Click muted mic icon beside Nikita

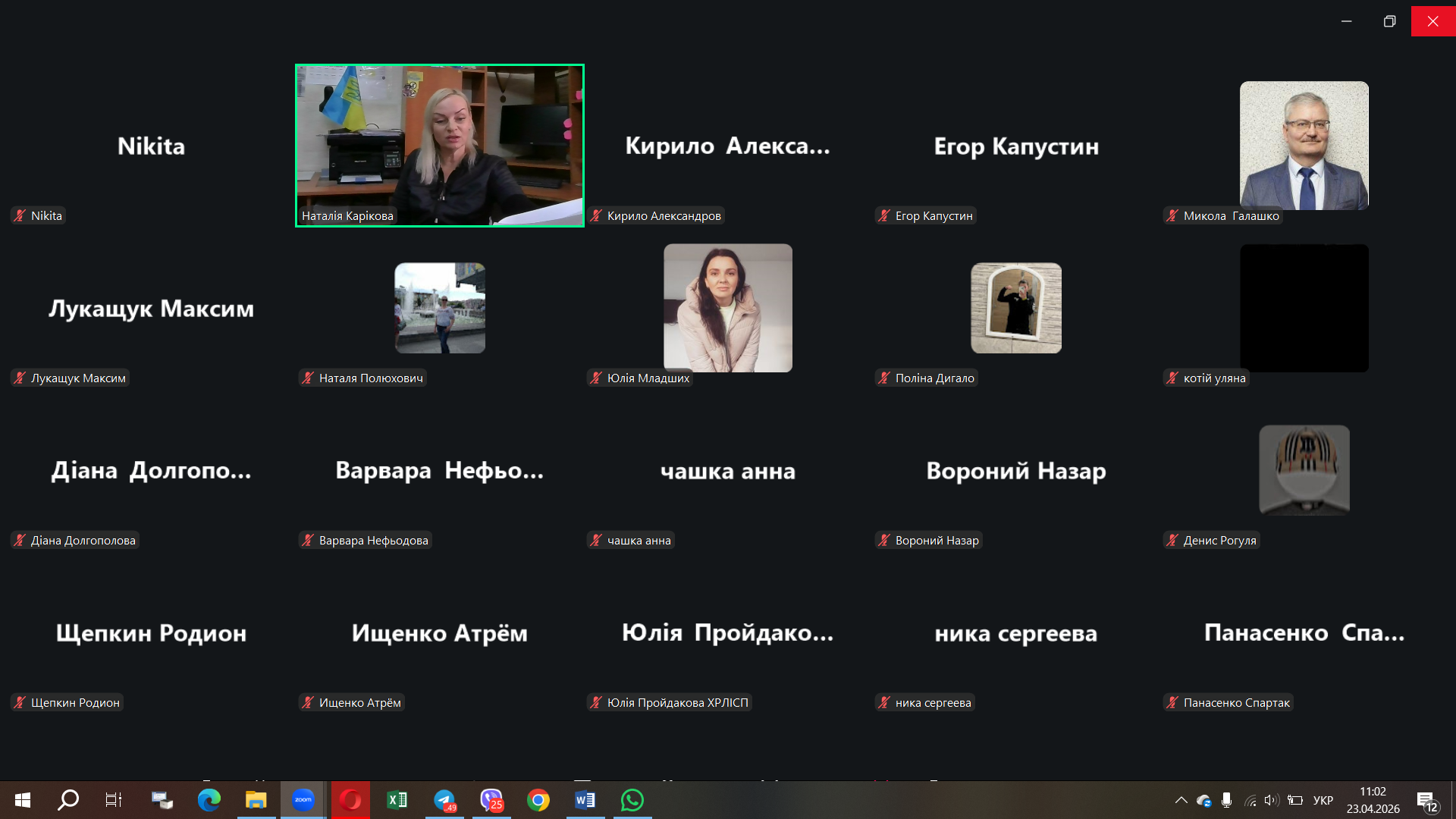(20, 216)
